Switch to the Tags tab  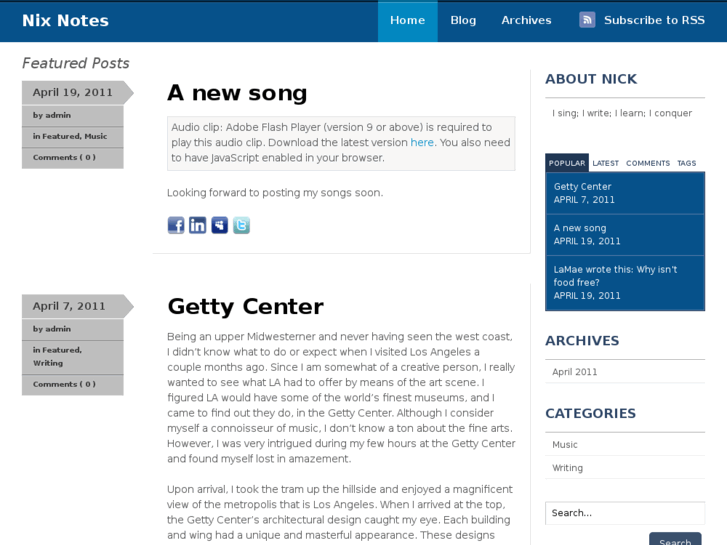point(687,163)
